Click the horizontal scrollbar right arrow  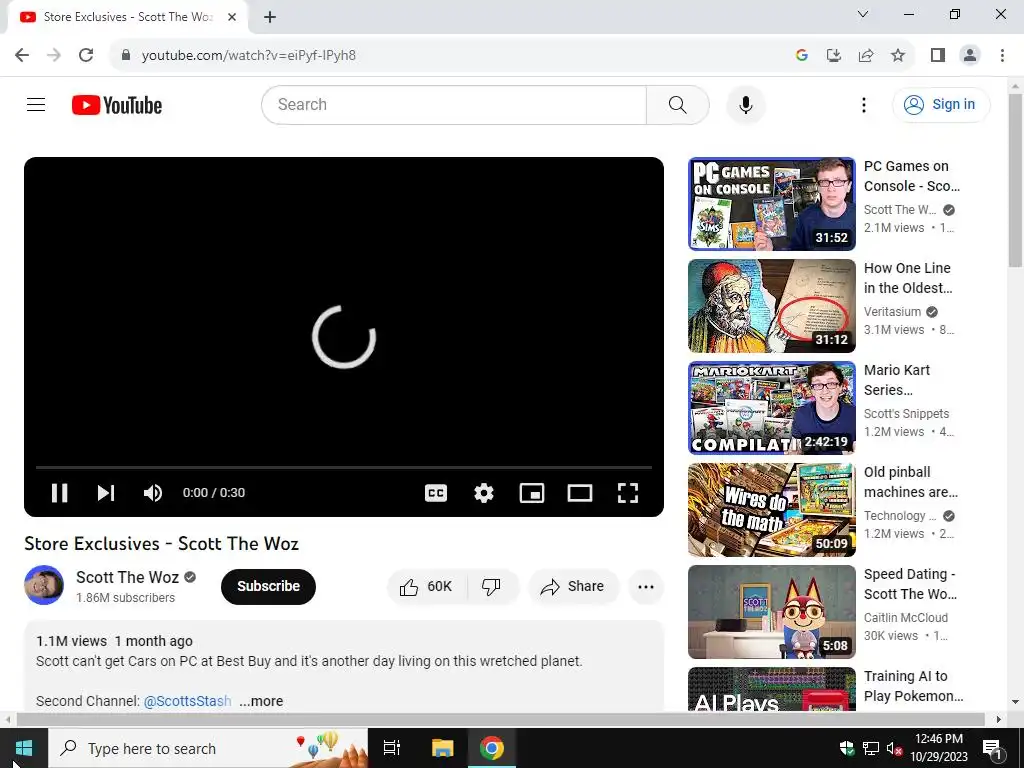pos(999,719)
